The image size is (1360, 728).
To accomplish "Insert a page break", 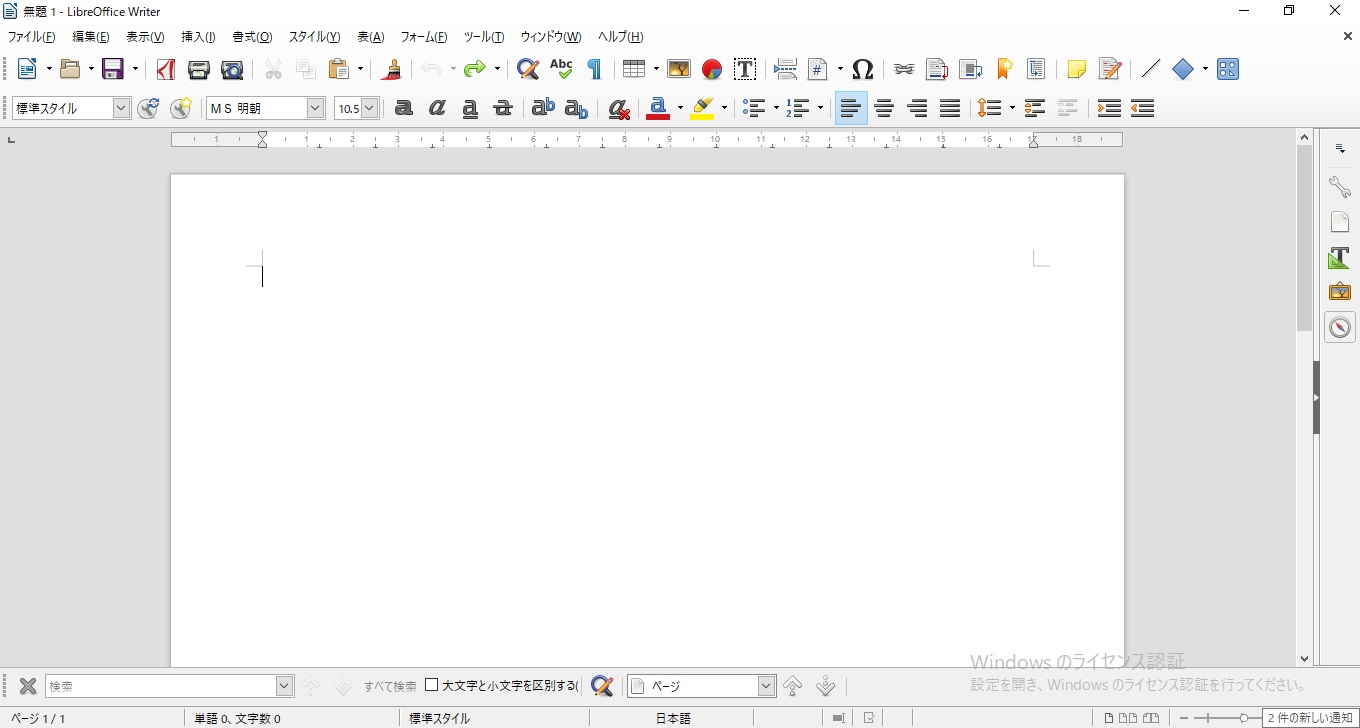I will click(786, 69).
